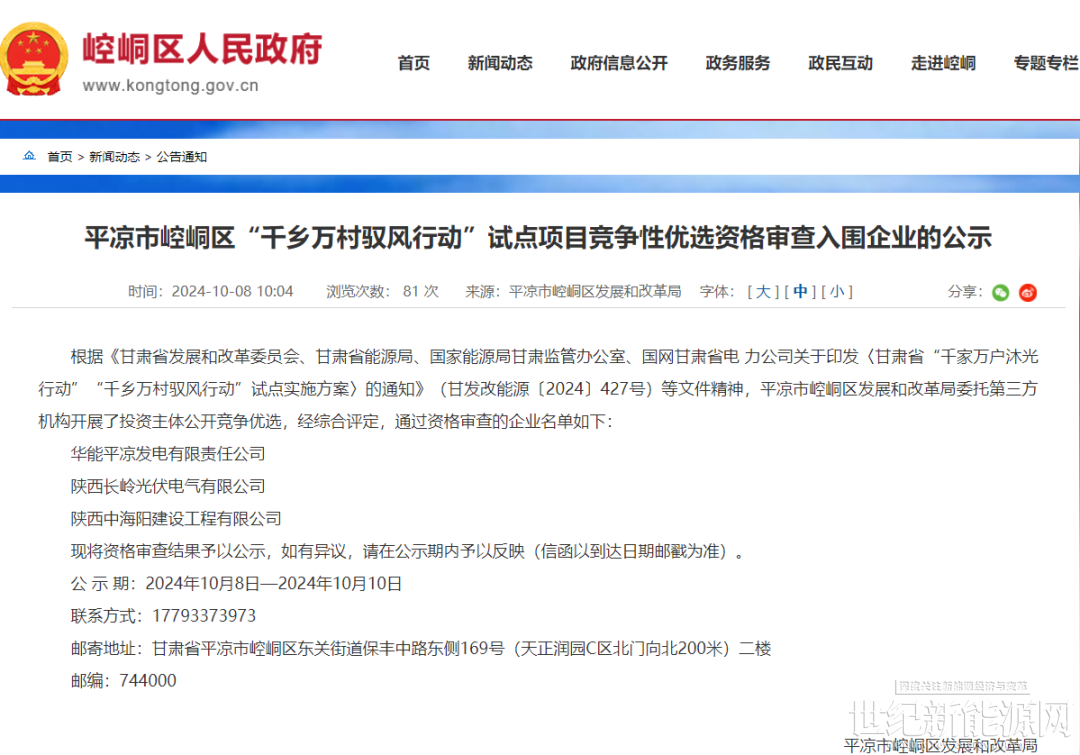Click the 公示期 date range line
The image size is (1080, 755).
(236, 583)
